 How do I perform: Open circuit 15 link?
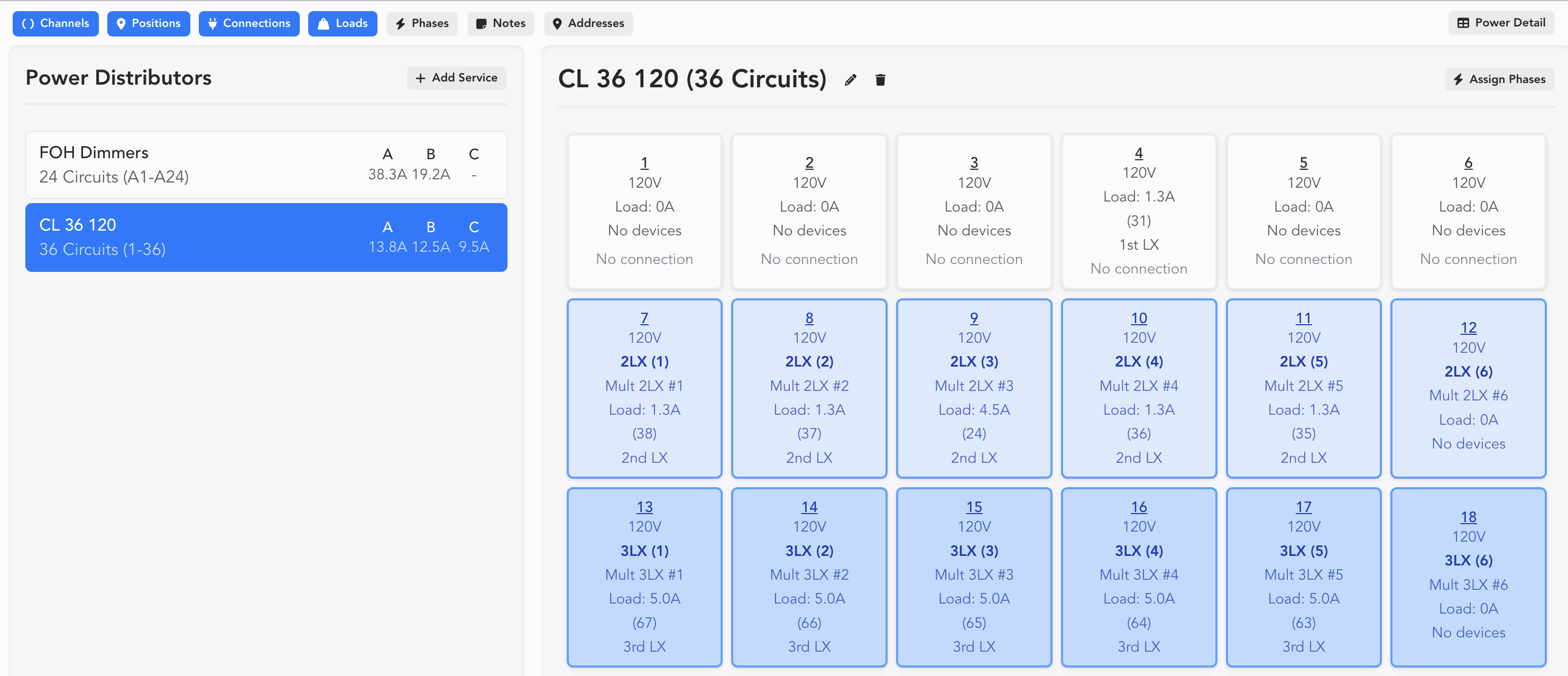(x=974, y=507)
